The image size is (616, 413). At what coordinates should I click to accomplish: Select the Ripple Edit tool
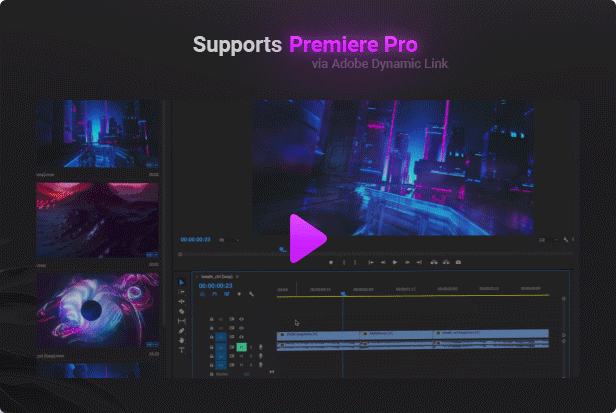tap(182, 301)
